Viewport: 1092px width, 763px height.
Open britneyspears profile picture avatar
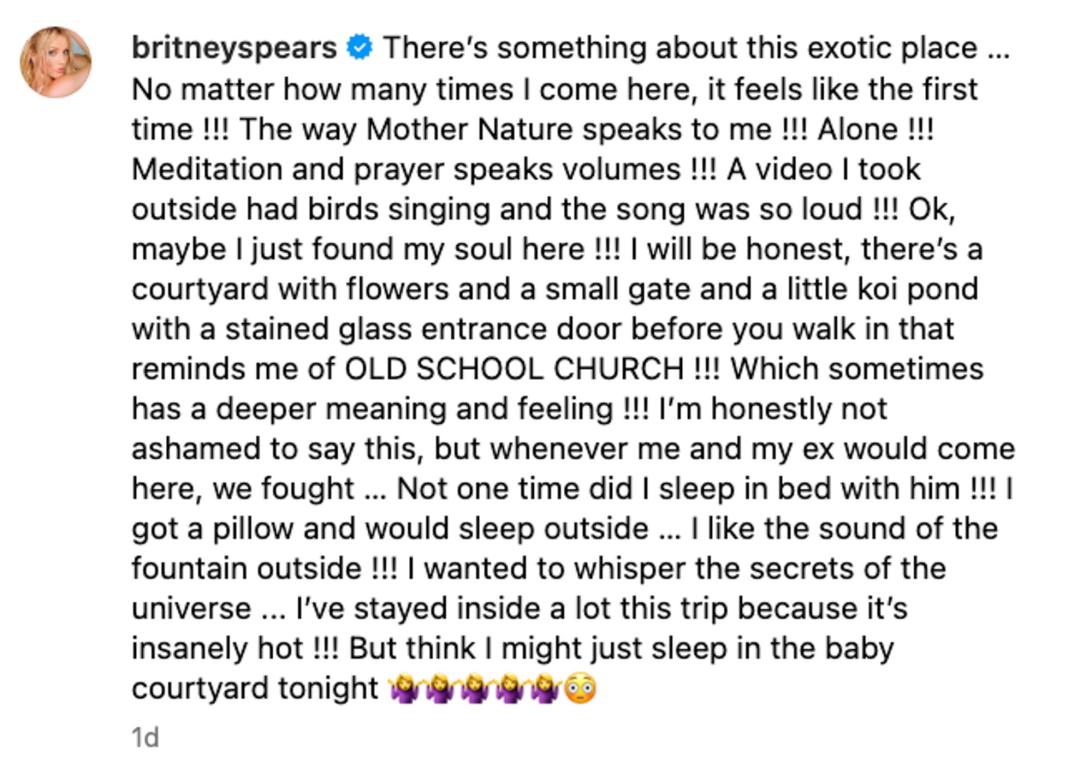[x=56, y=62]
